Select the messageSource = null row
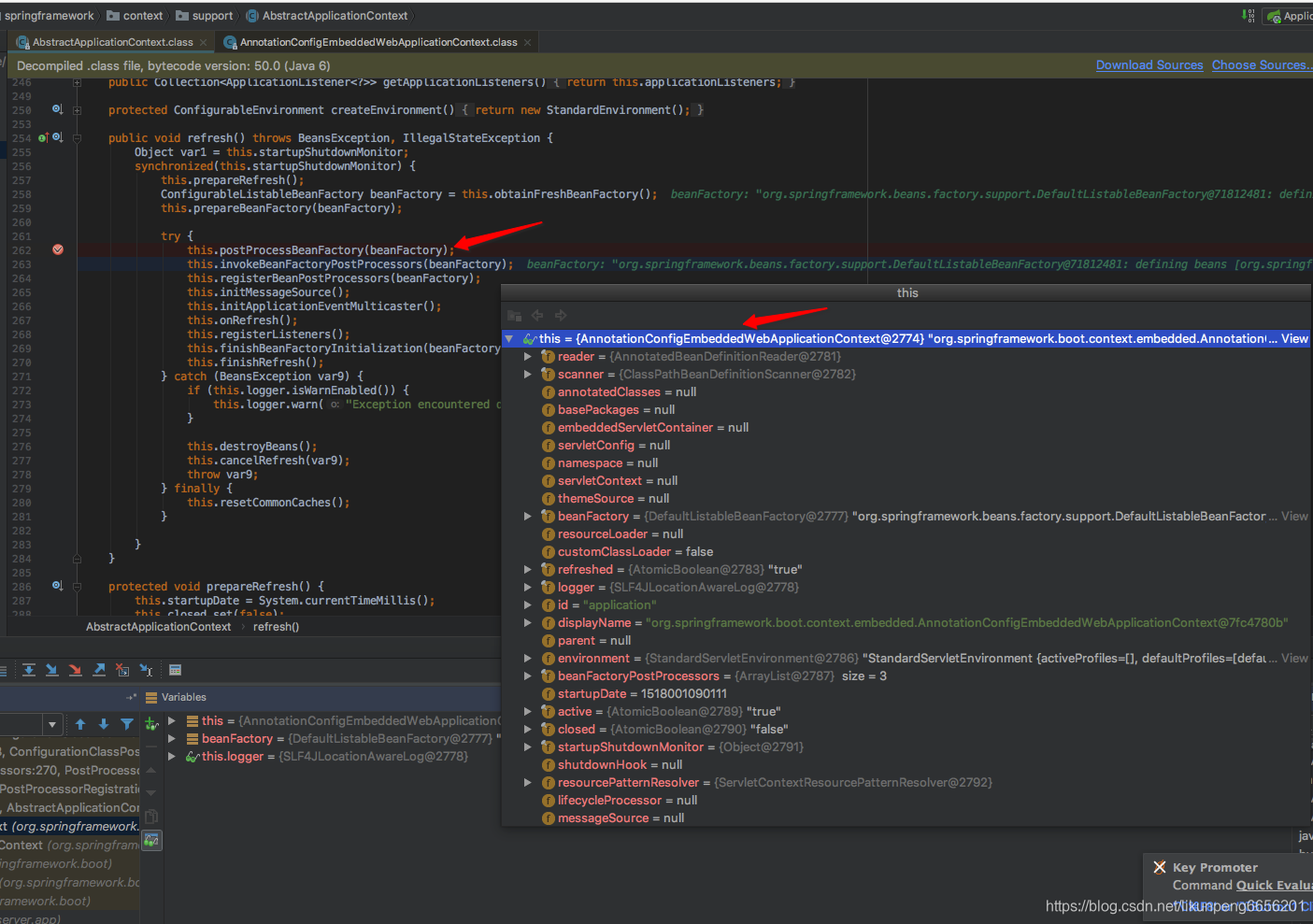The width and height of the screenshot is (1313, 924). pos(906,817)
